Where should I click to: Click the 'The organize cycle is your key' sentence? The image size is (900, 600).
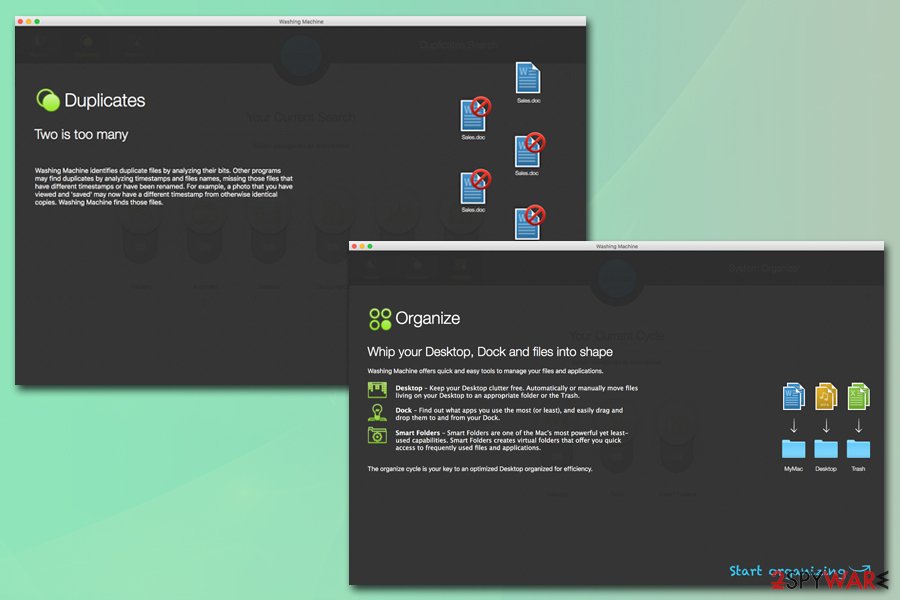click(x=480, y=469)
